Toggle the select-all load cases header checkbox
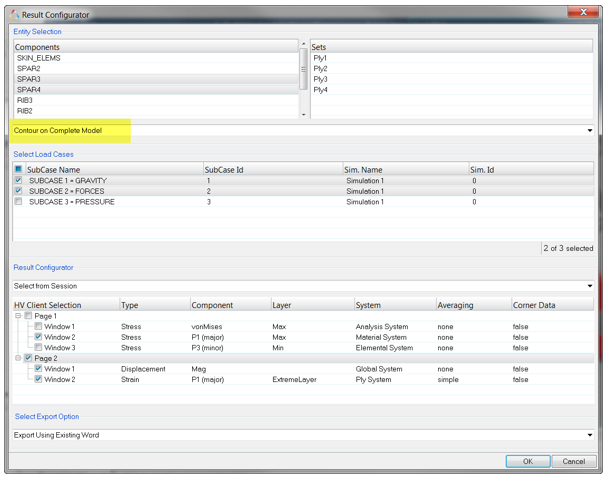The image size is (607, 477). pos(19,170)
